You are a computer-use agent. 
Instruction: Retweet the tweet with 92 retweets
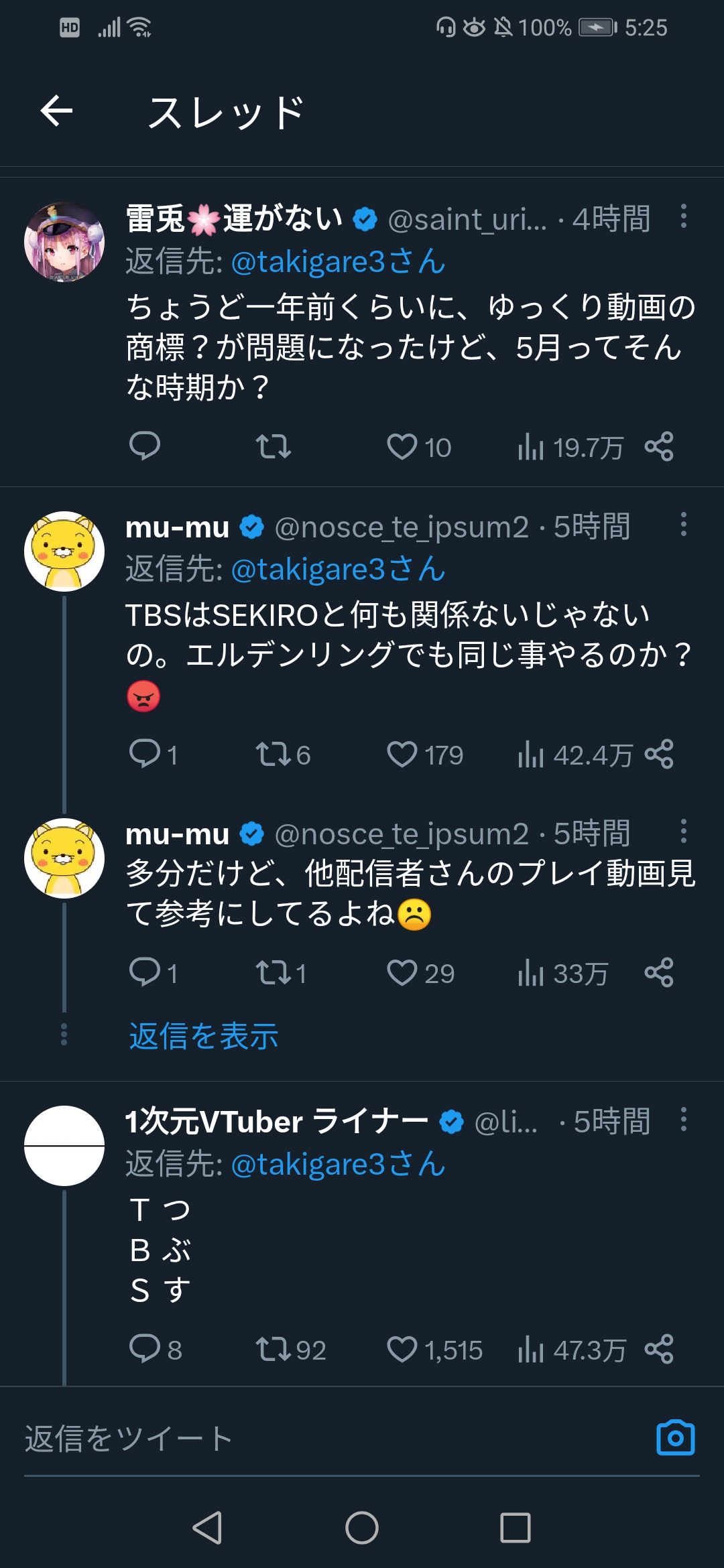(x=274, y=1349)
